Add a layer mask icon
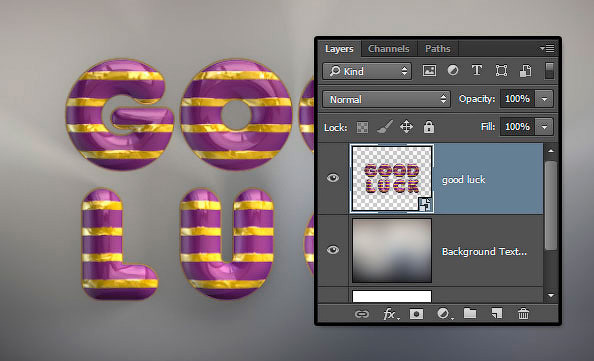 pos(416,314)
